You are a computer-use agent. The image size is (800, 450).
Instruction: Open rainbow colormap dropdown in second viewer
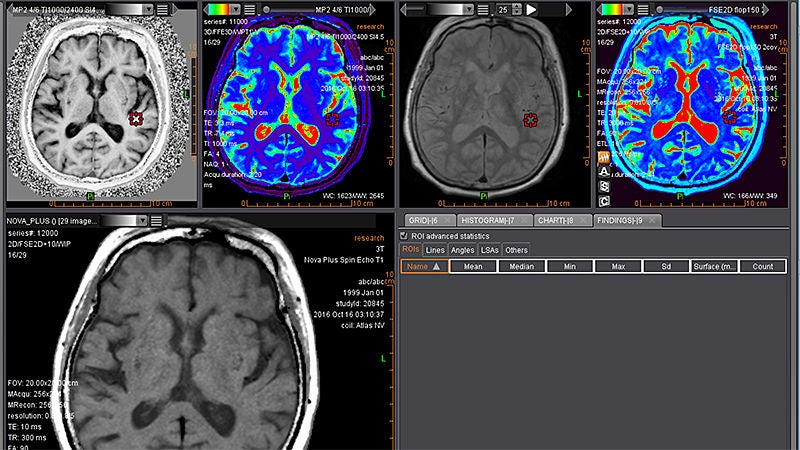[x=235, y=9]
